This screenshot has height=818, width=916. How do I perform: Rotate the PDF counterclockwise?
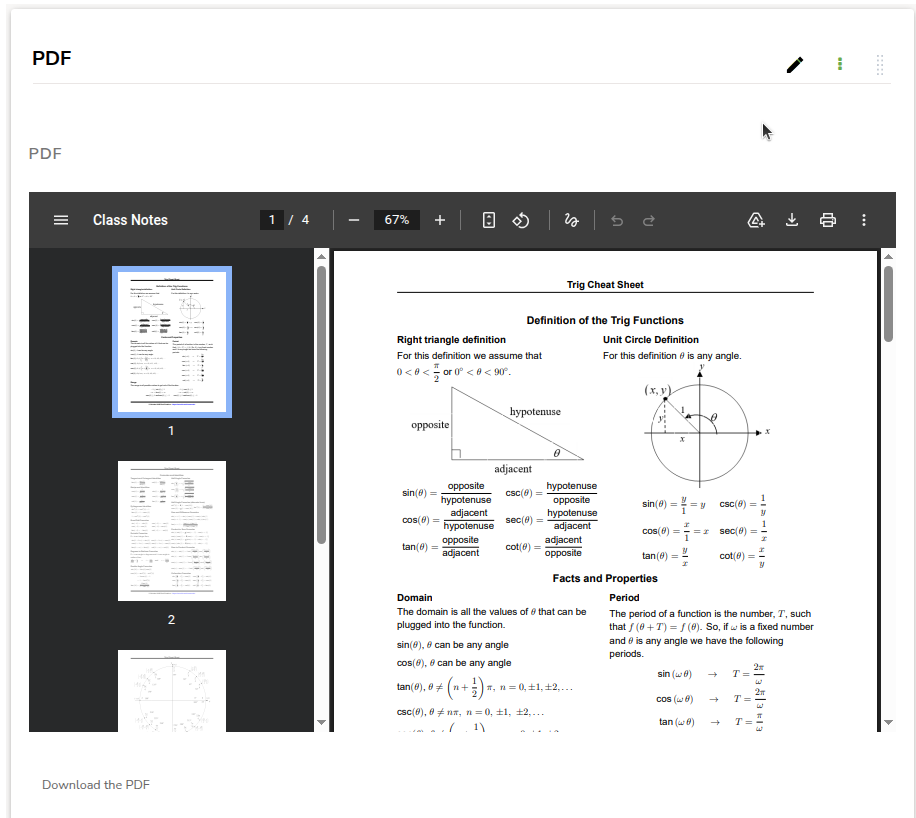point(521,220)
